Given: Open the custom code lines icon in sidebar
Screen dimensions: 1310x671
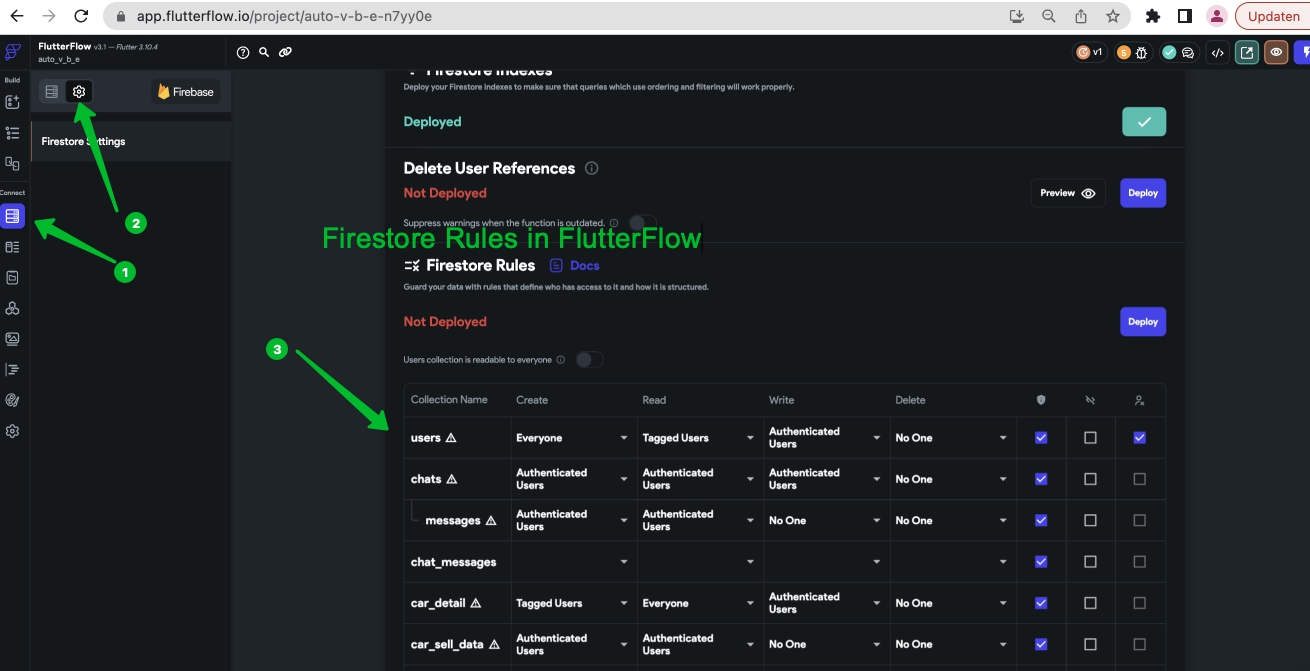Looking at the screenshot, I should tap(12, 369).
